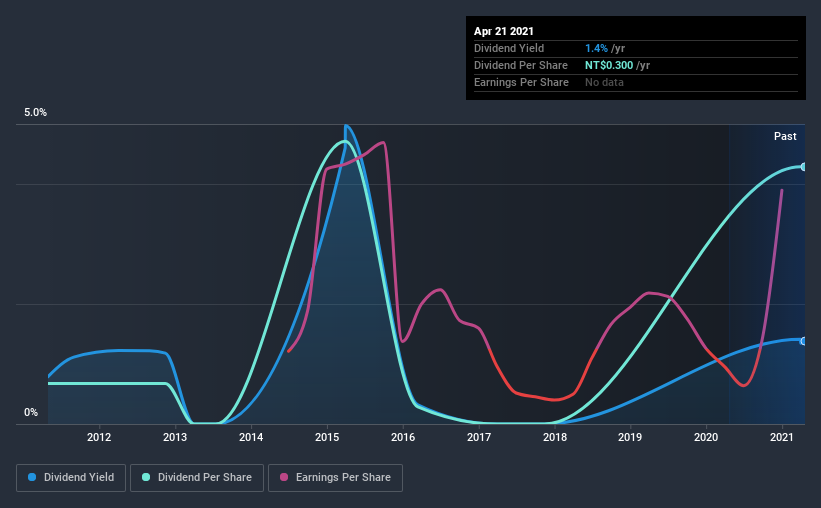The image size is (821, 508).
Task: Click the tooltip Earnings Per Share row label
Action: click(x=521, y=82)
